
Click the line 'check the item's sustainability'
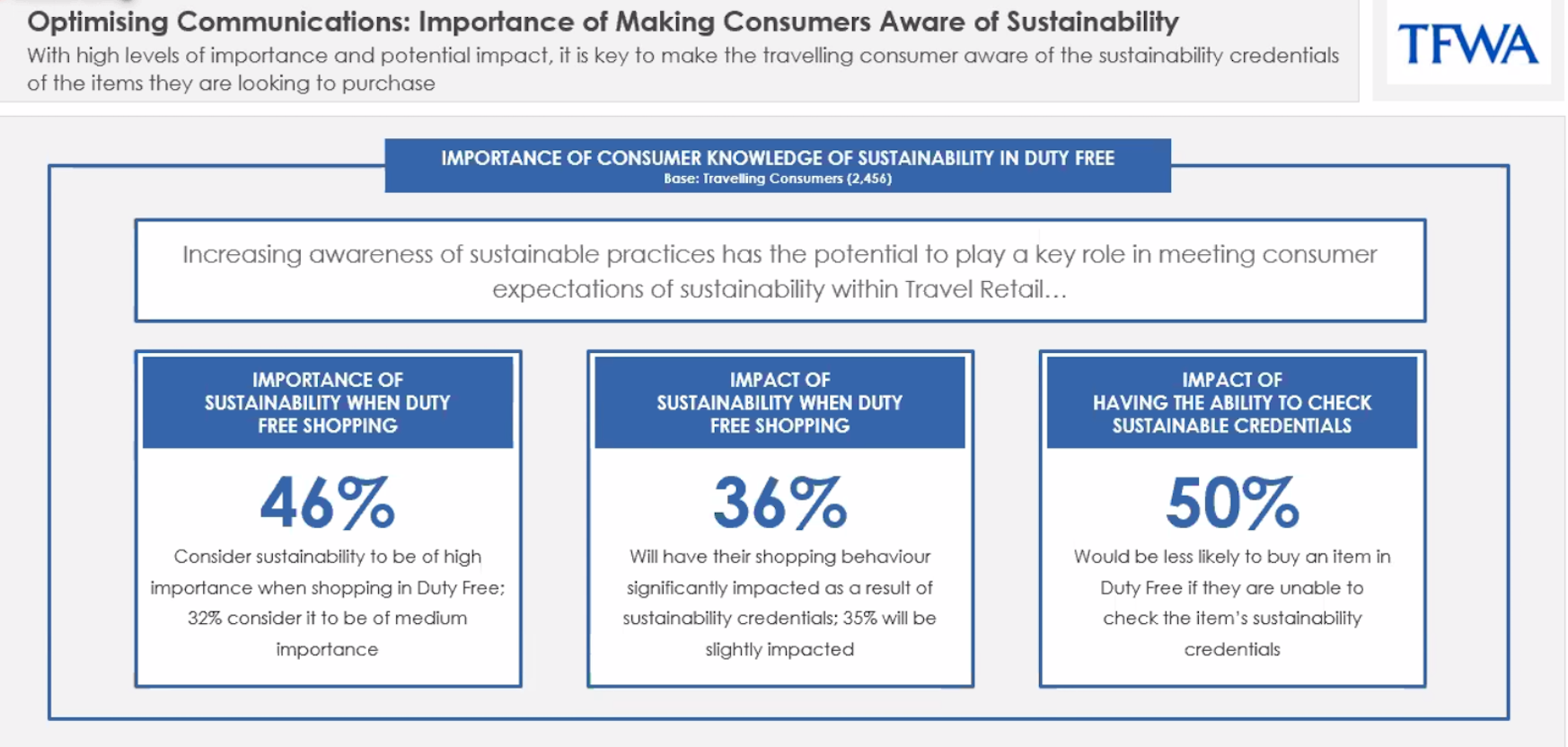1231,619
